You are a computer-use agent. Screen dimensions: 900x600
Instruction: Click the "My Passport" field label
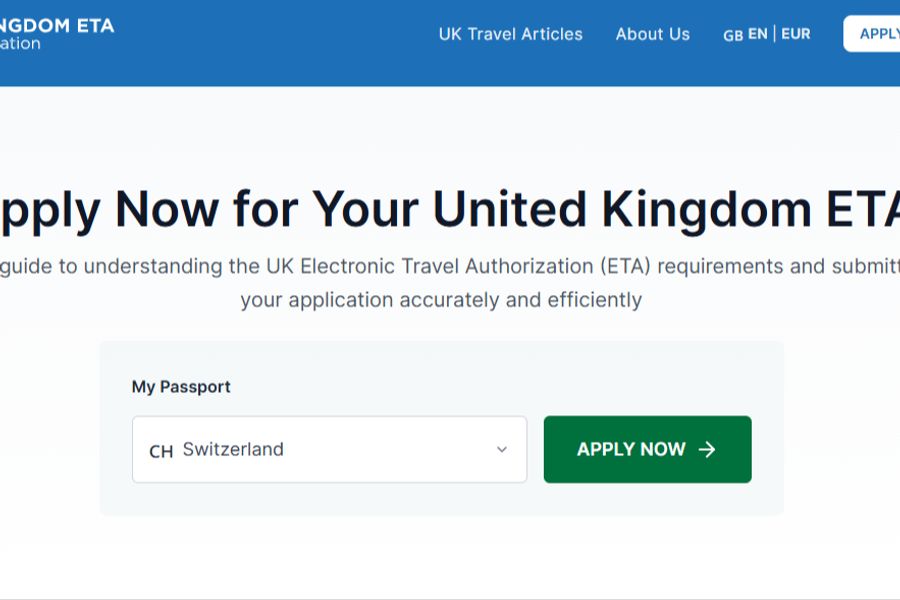point(181,387)
